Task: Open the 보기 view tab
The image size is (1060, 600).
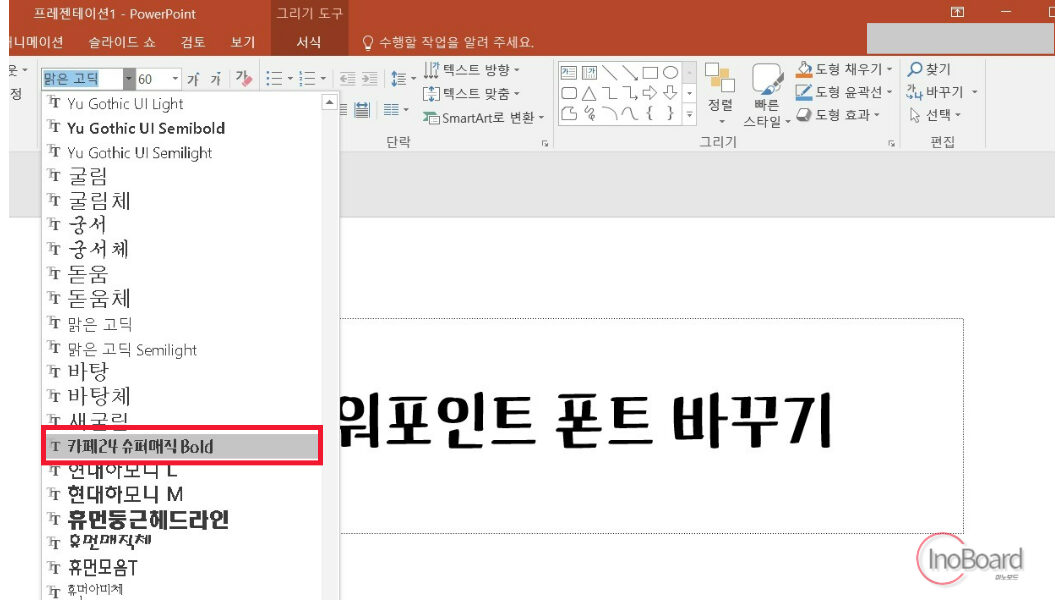Action: [243, 42]
